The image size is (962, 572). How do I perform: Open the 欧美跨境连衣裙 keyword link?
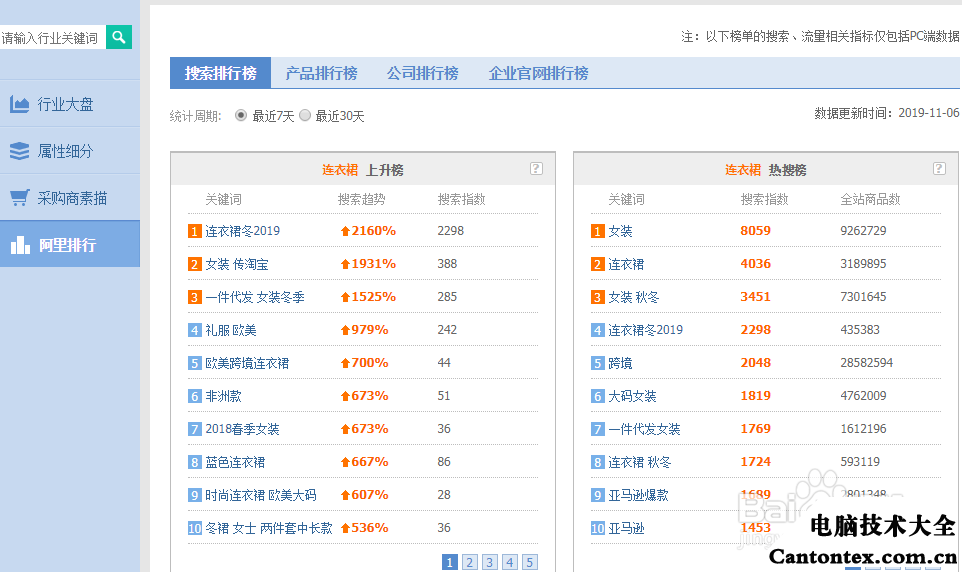(247, 363)
